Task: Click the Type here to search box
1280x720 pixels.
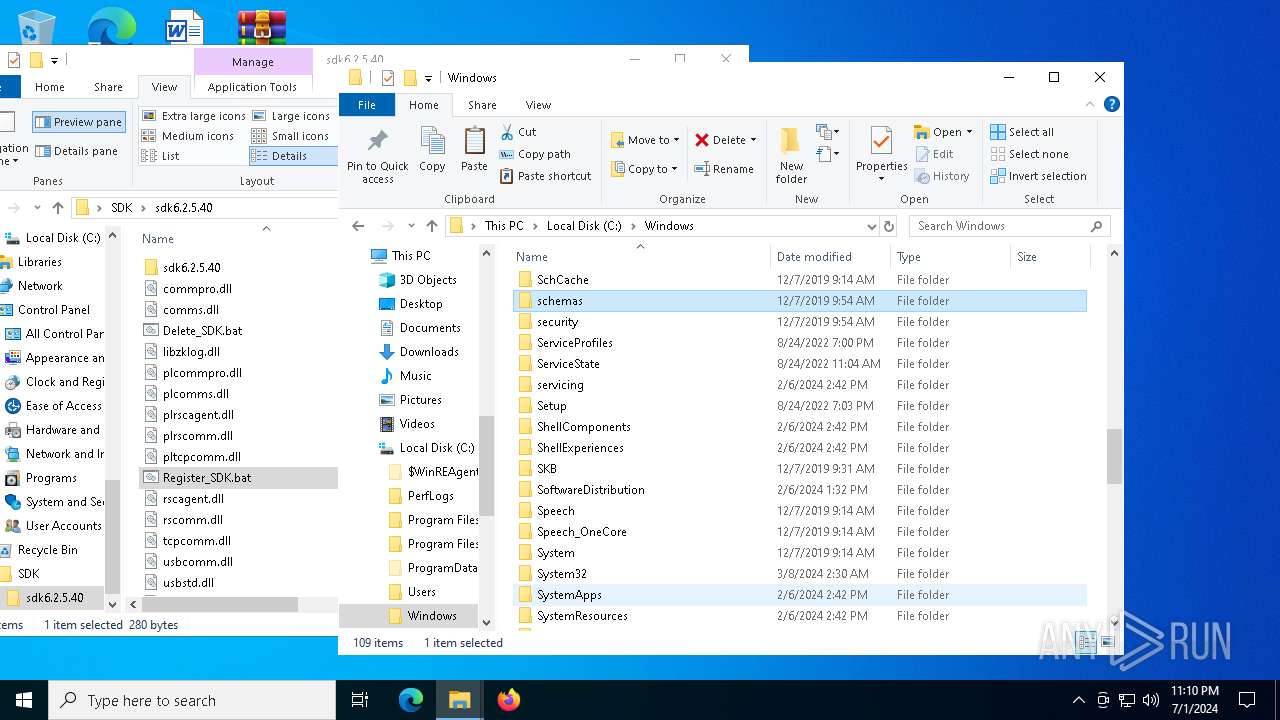Action: coord(192,700)
